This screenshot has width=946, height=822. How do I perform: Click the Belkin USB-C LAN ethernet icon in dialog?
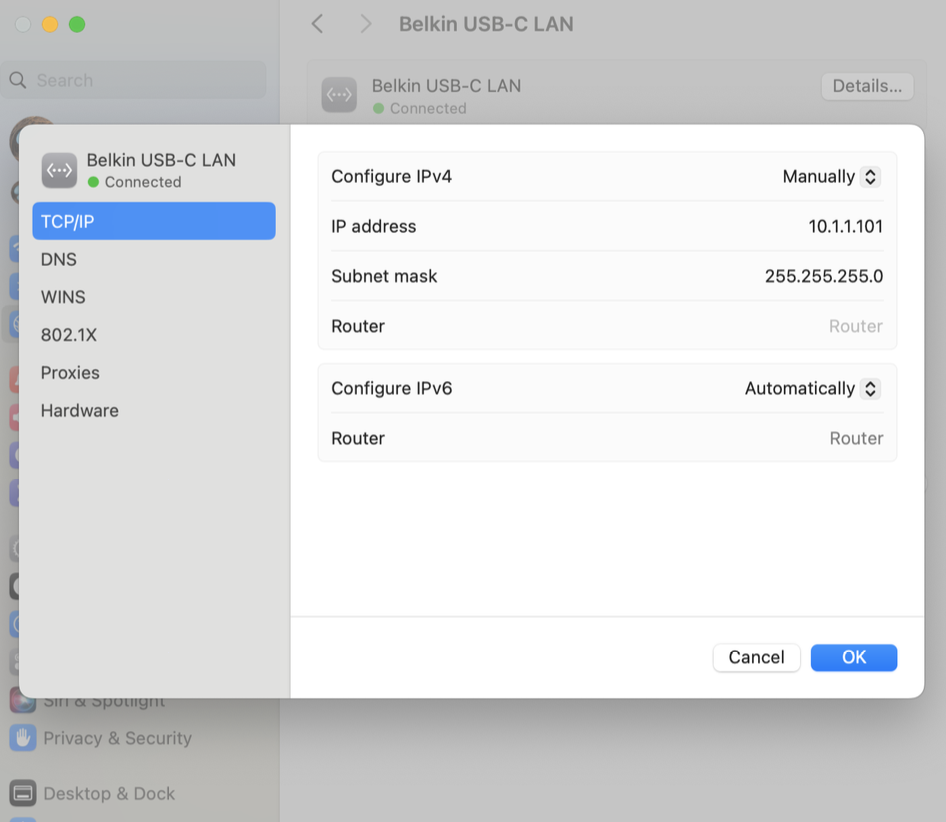pos(59,170)
